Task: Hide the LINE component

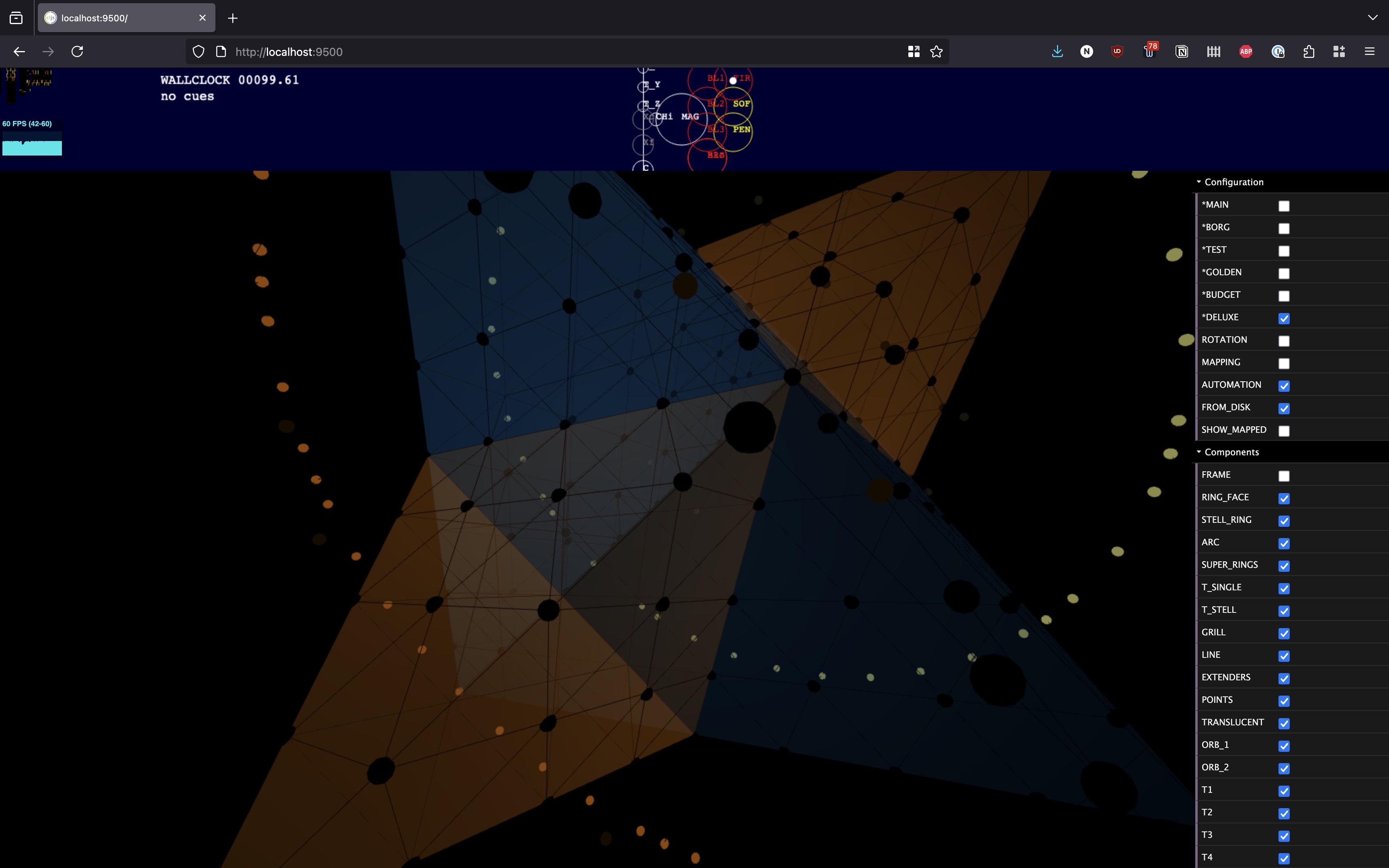Action: 1284,655
